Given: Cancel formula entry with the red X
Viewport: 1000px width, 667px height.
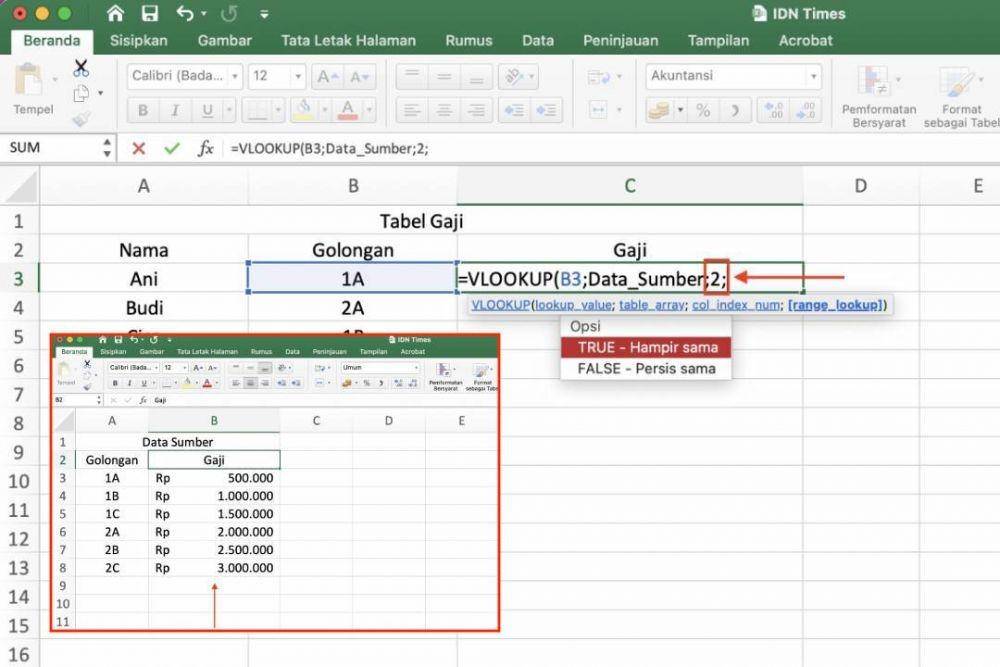Looking at the screenshot, I should pyautogui.click(x=138, y=149).
